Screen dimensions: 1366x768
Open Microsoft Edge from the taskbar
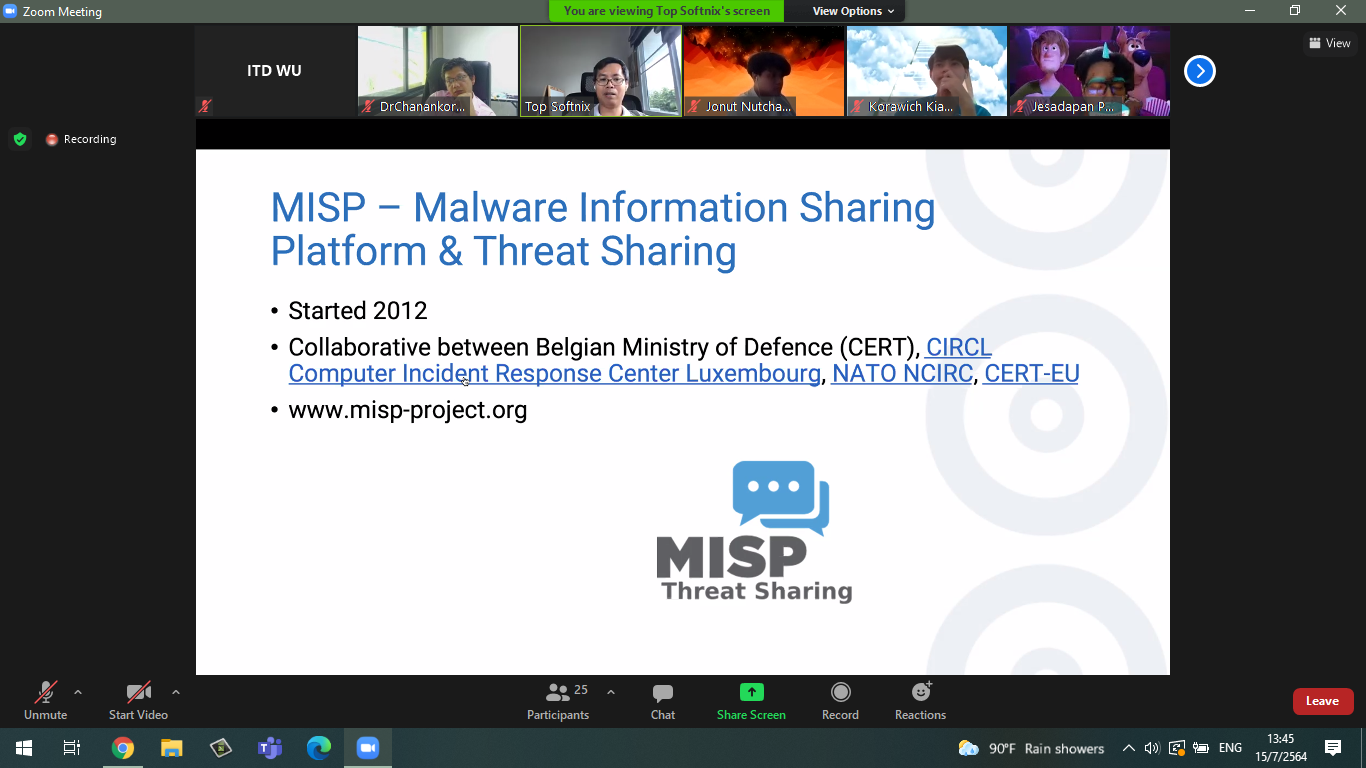(x=319, y=748)
